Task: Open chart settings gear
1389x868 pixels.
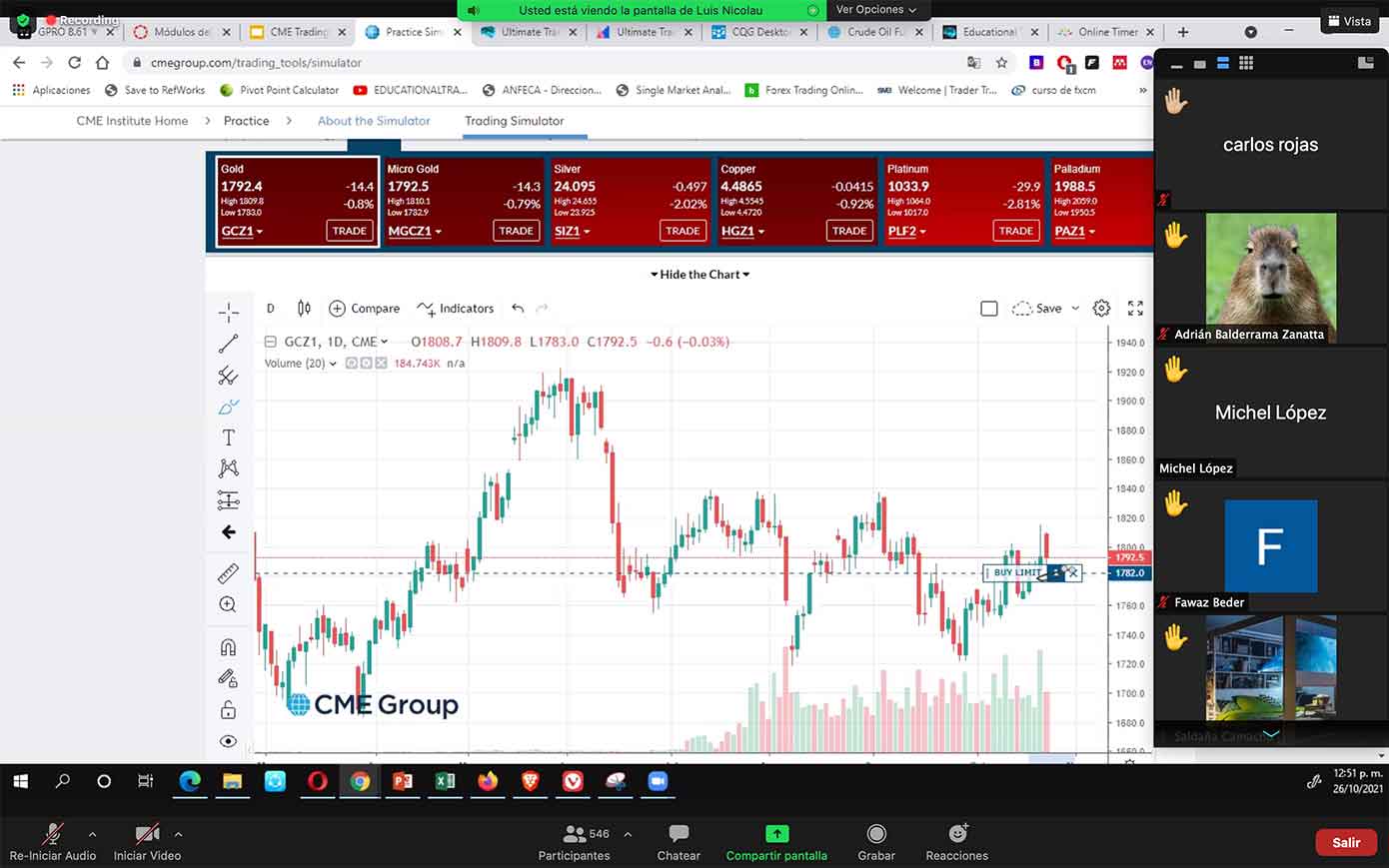Action: [1101, 309]
